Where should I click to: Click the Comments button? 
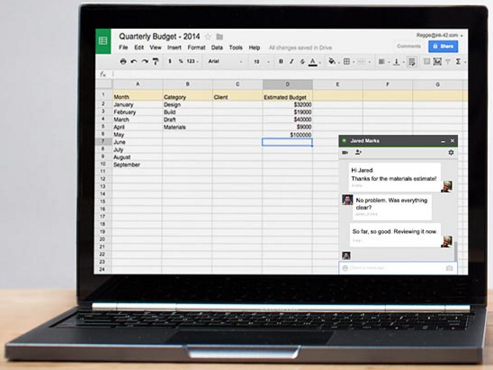[409, 46]
